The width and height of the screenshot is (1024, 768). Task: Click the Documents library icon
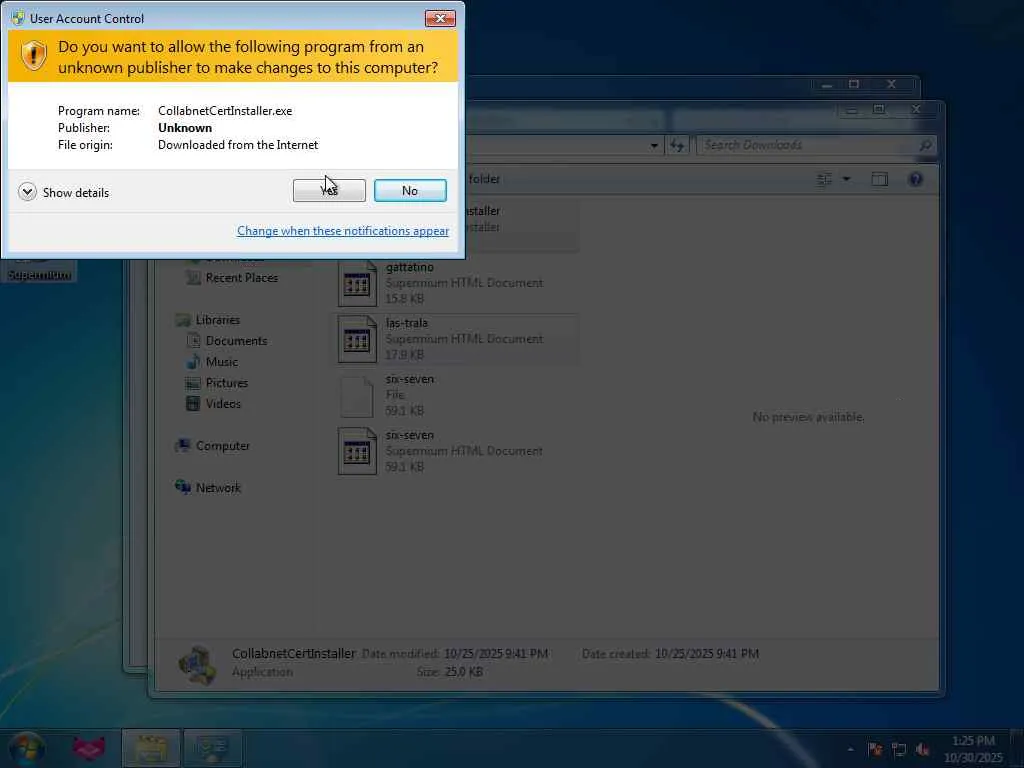[x=193, y=340]
